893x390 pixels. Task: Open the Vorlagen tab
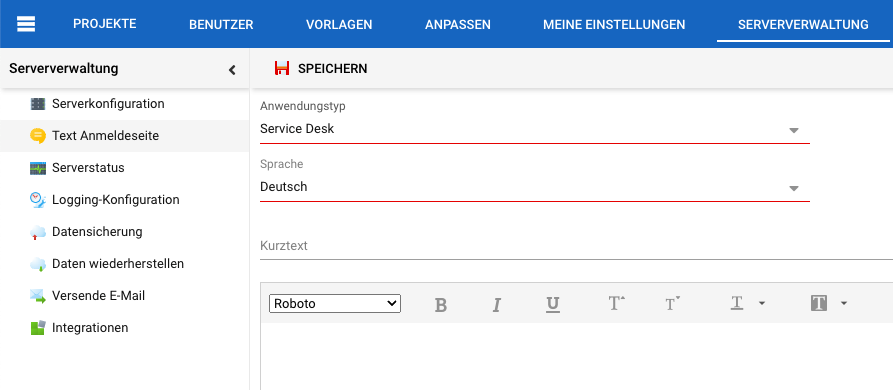(339, 24)
